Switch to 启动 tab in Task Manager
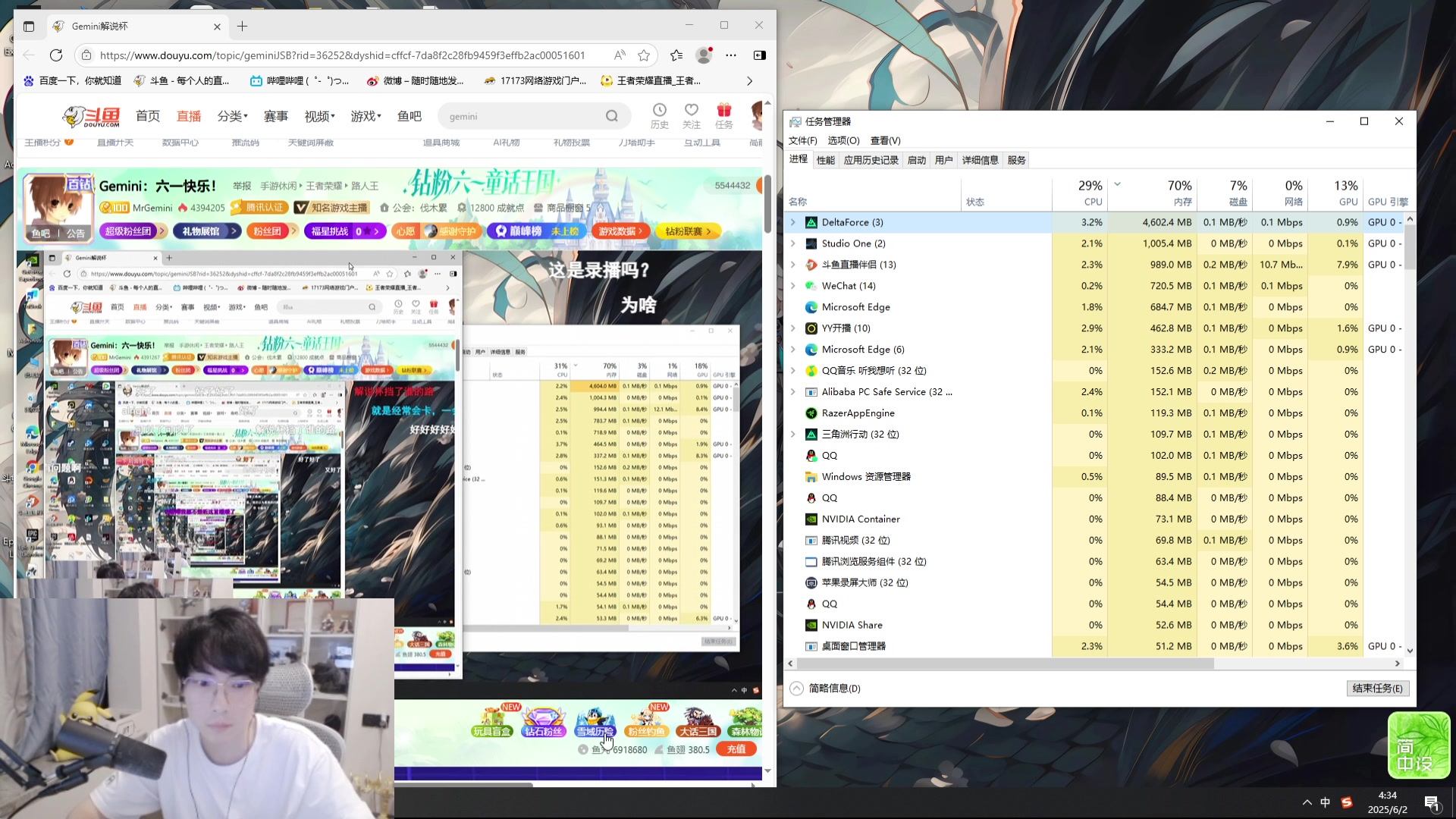Image resolution: width=1456 pixels, height=819 pixels. (x=916, y=160)
